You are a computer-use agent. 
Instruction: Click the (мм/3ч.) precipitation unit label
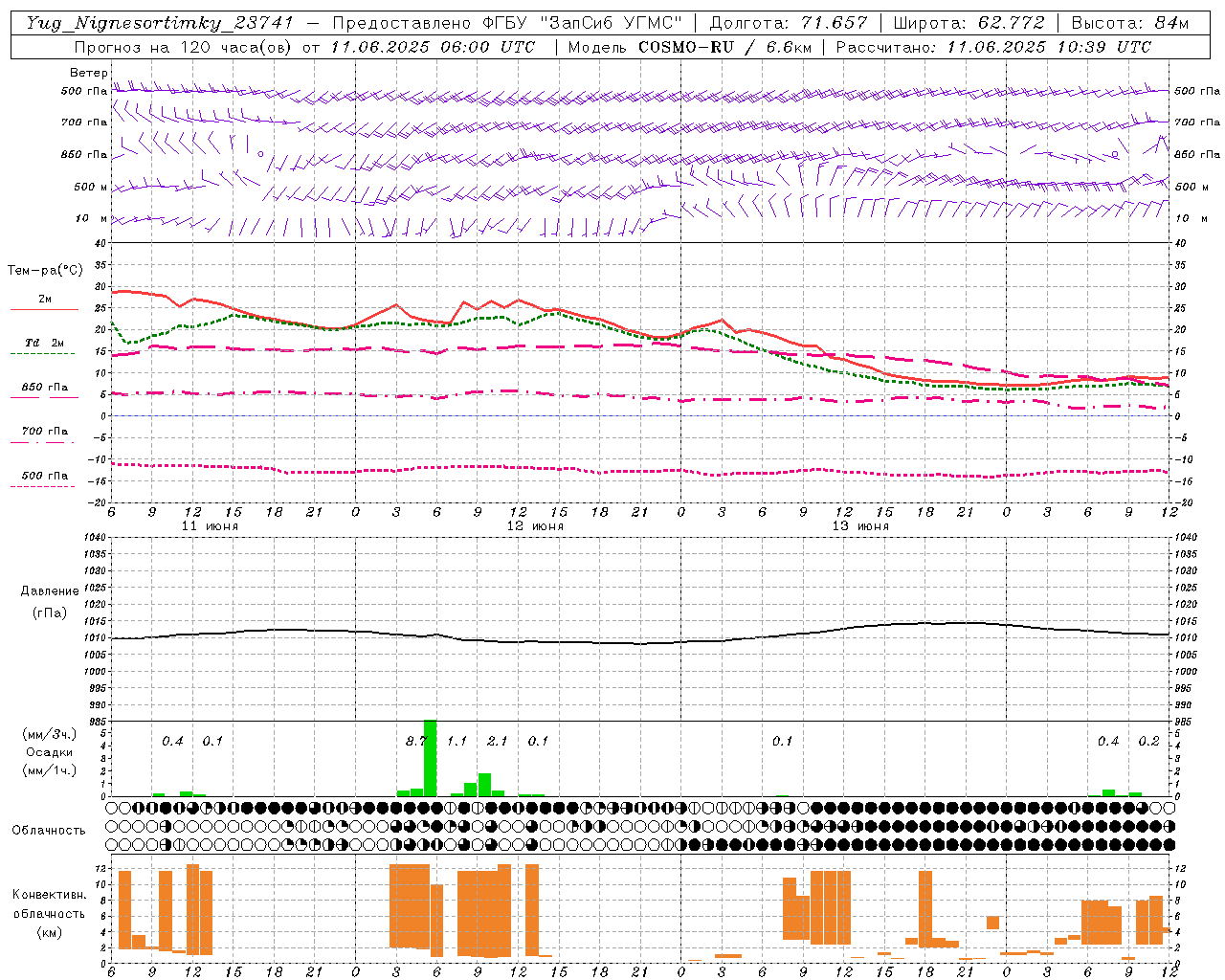(x=50, y=734)
